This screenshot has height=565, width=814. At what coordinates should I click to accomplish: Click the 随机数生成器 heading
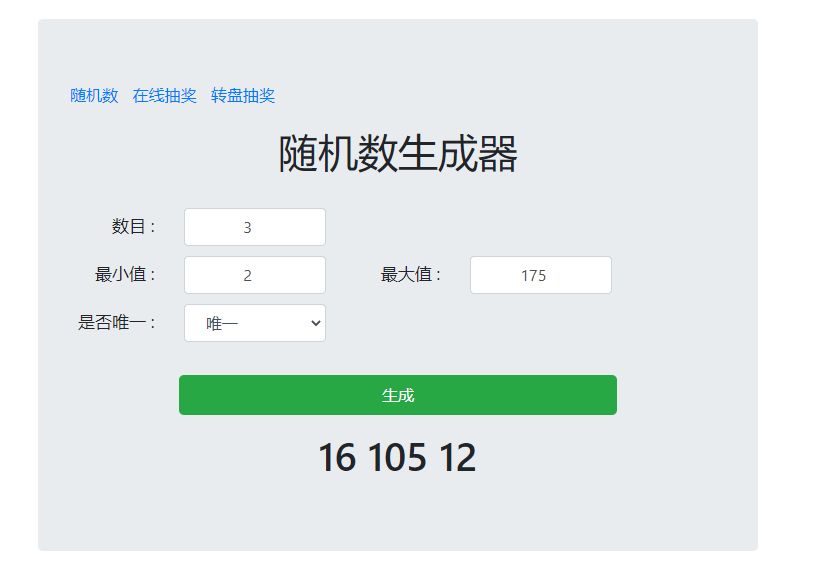pos(398,153)
